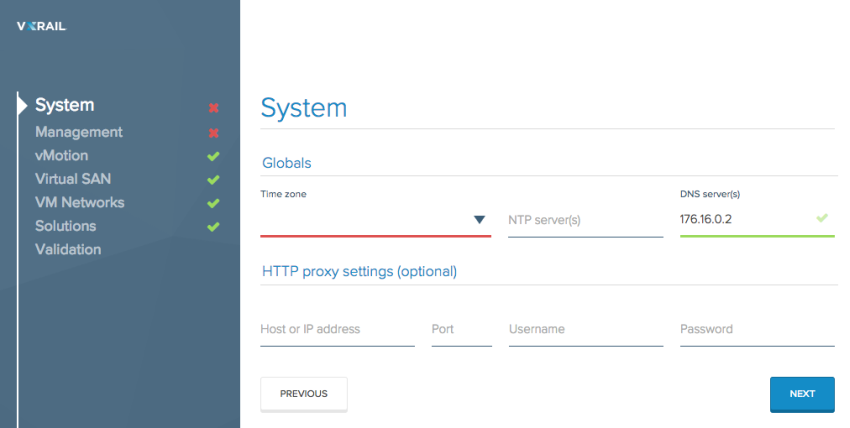Open the Time zone selection field
The image size is (850, 428).
(x=375, y=220)
